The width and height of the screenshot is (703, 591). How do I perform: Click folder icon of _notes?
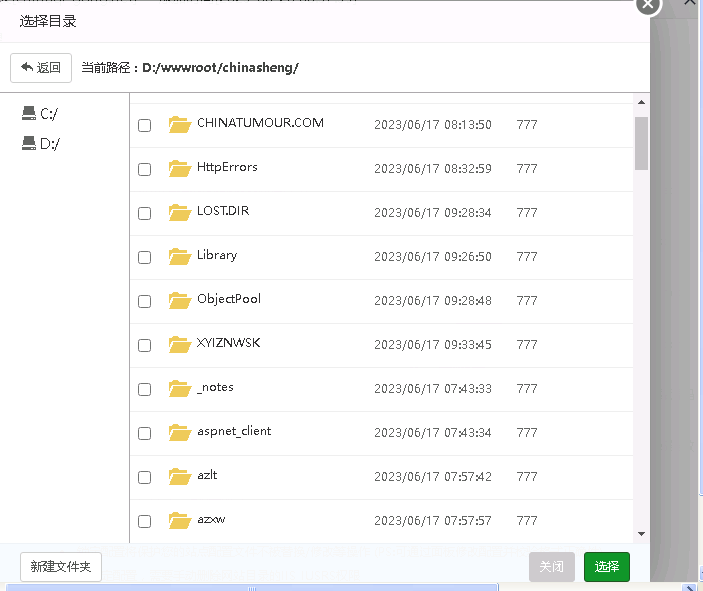[x=180, y=388]
